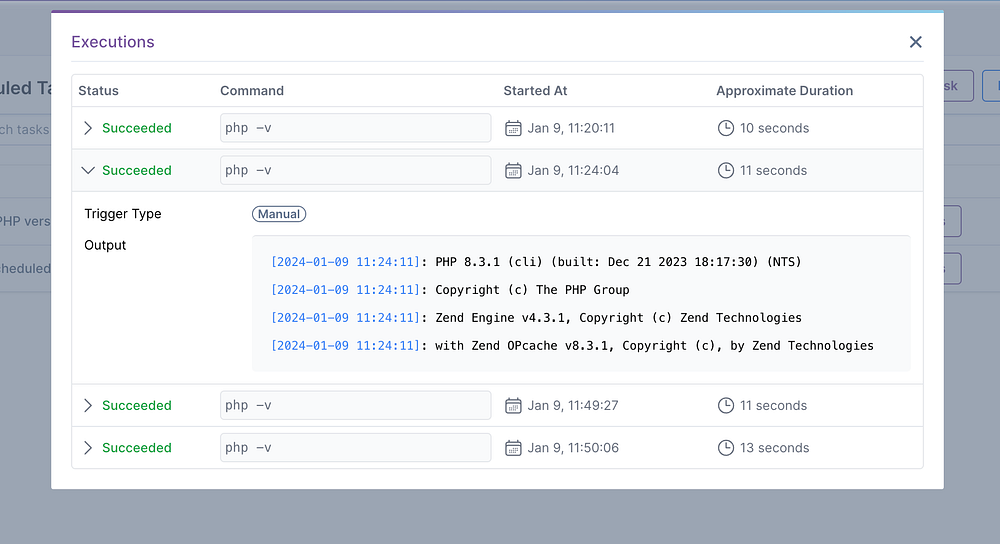Viewport: 1000px width, 544px height.
Task: Click the Manual trigger type badge
Action: (279, 214)
